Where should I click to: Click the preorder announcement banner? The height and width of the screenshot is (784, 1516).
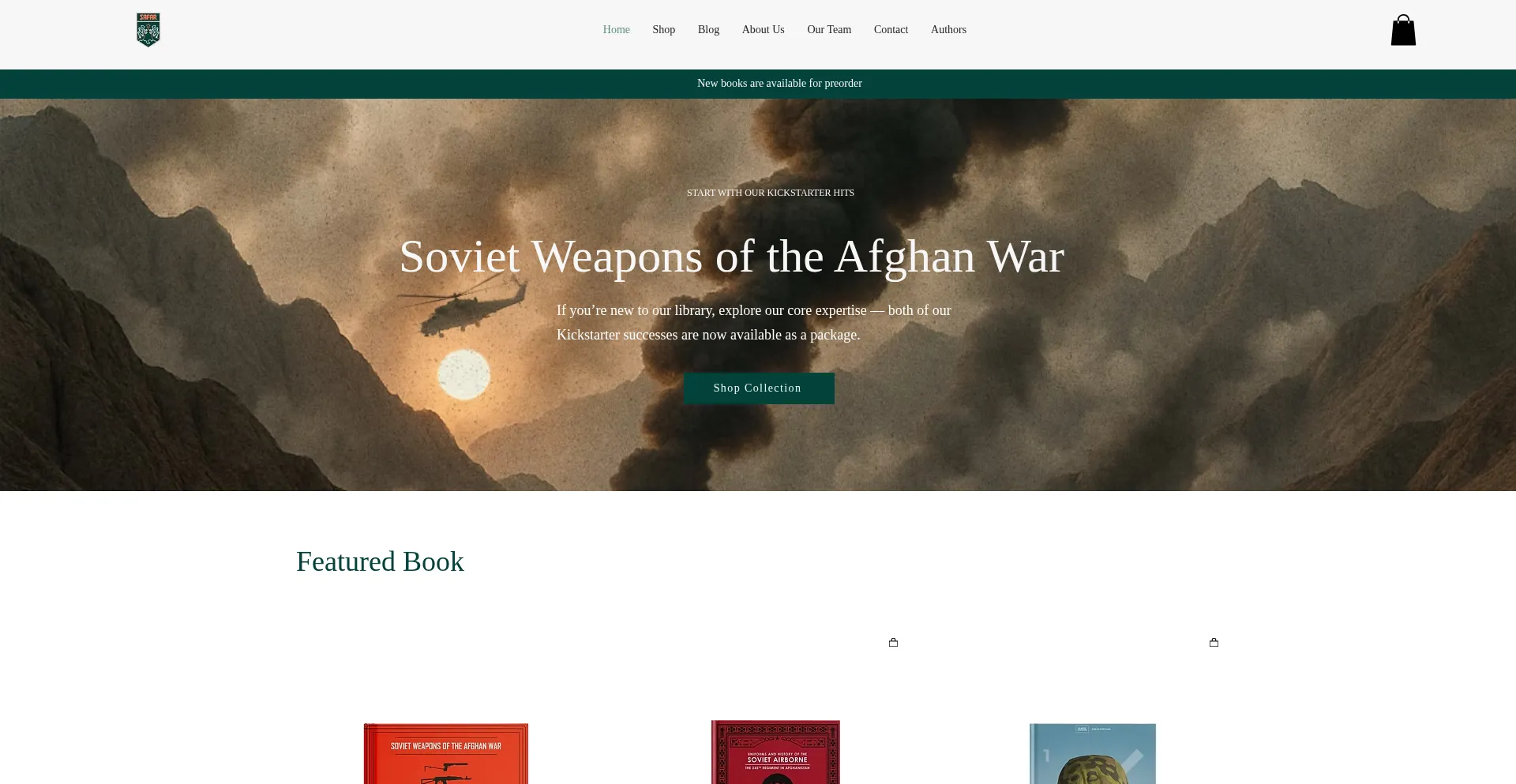click(779, 84)
